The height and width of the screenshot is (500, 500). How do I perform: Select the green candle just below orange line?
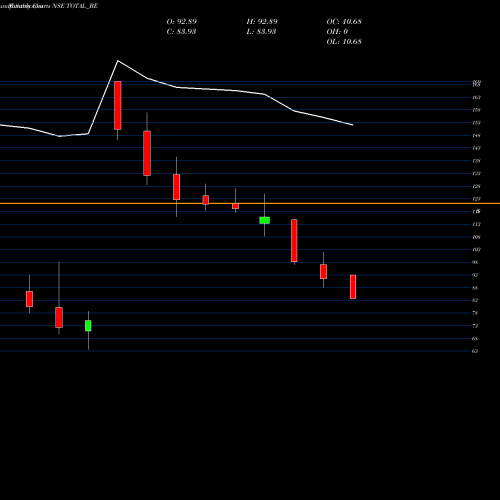265,220
